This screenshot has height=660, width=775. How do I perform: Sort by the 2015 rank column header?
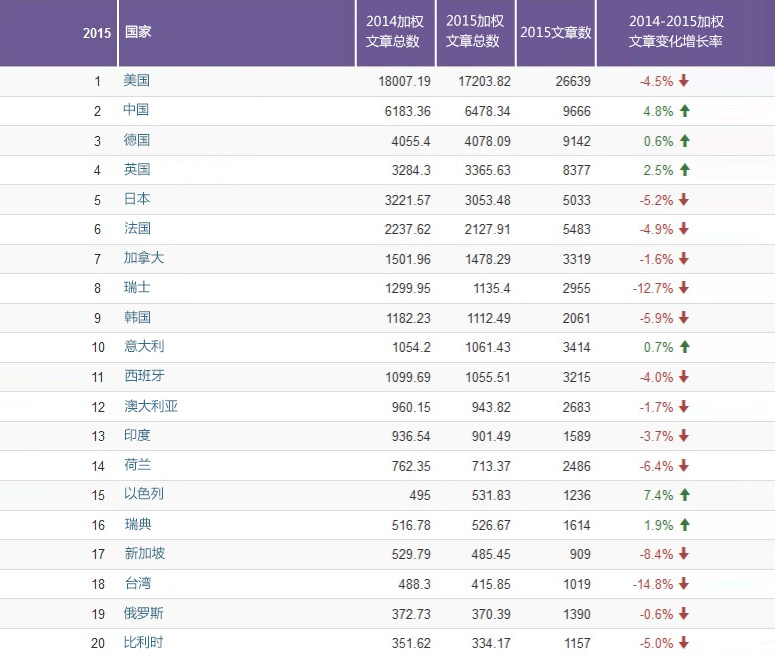click(97, 32)
